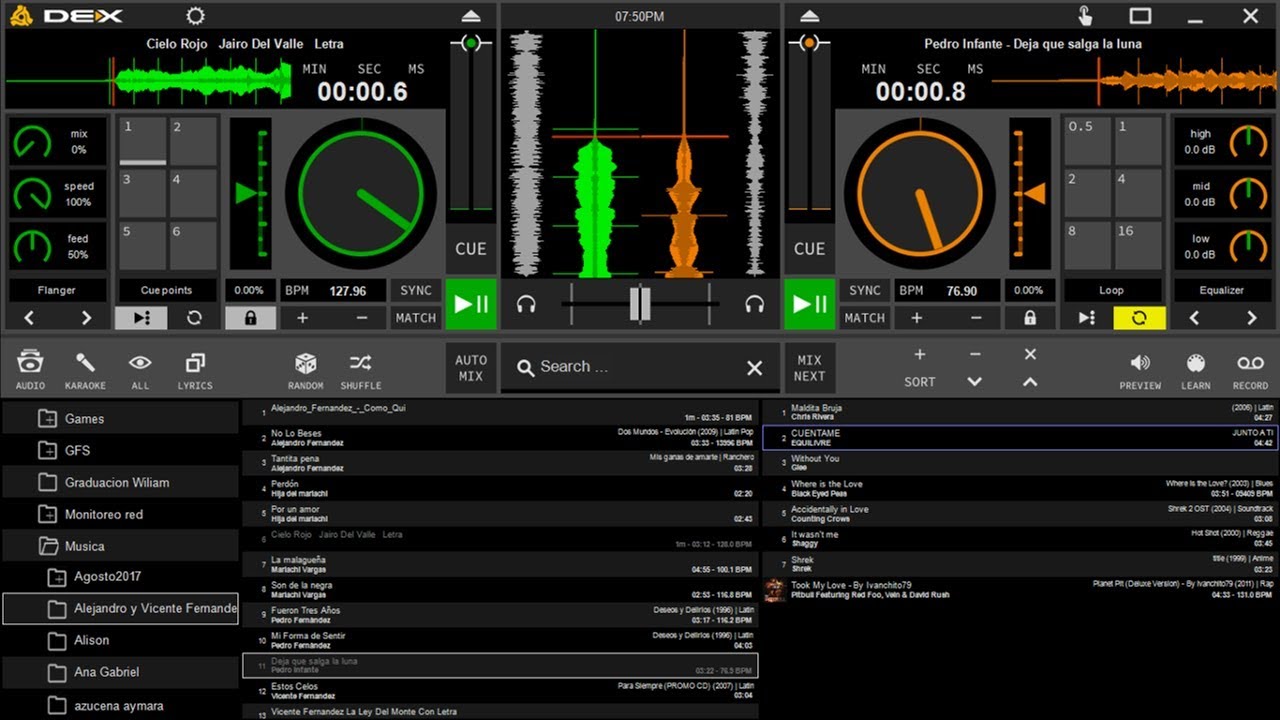Viewport: 1280px width, 720px height.
Task: Click SYNC on the right deck
Action: (x=865, y=290)
